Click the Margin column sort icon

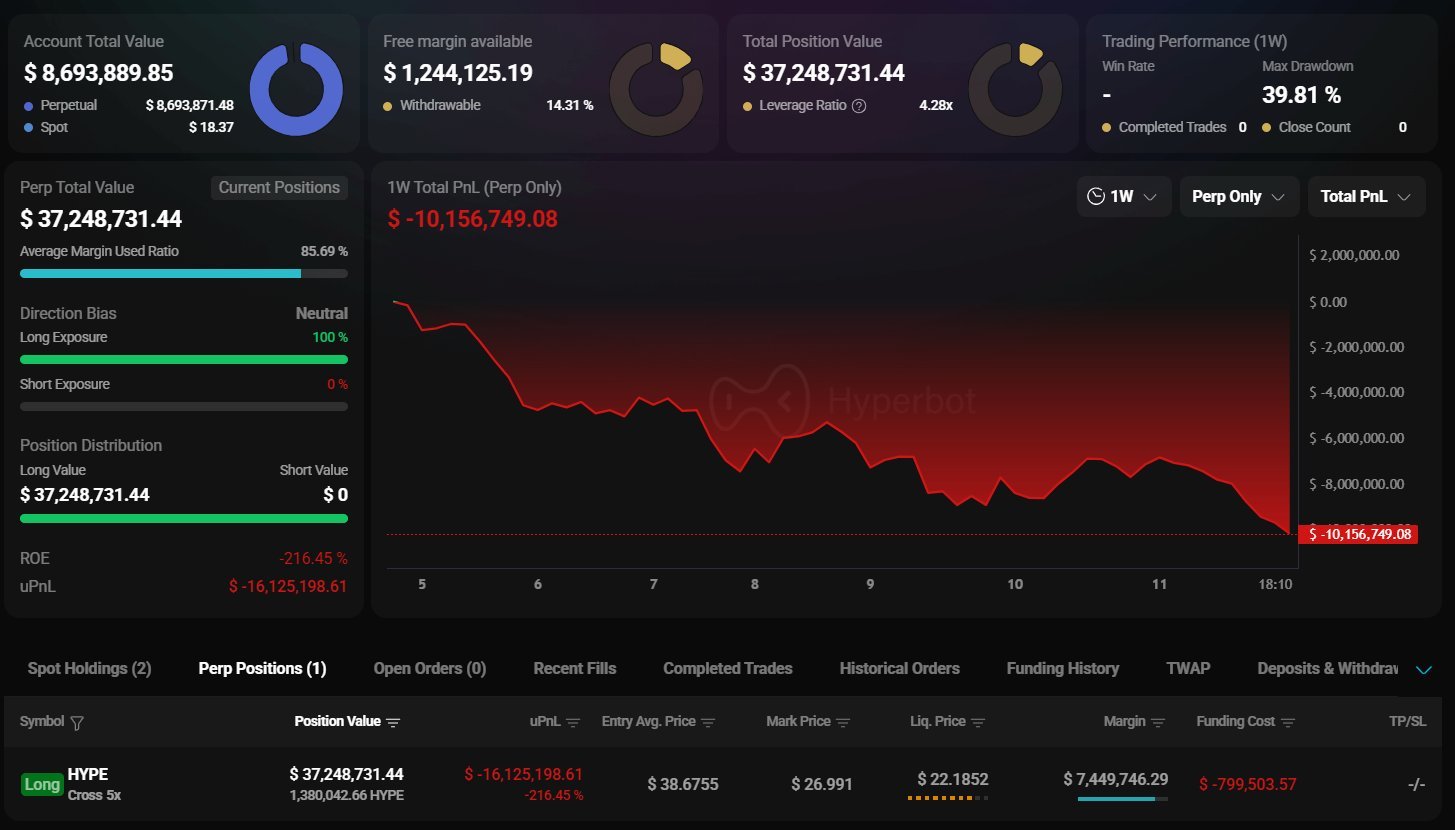1158,722
